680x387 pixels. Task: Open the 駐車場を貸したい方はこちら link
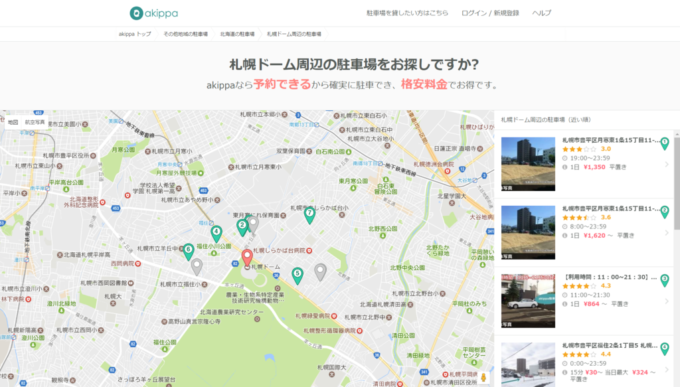click(x=407, y=13)
